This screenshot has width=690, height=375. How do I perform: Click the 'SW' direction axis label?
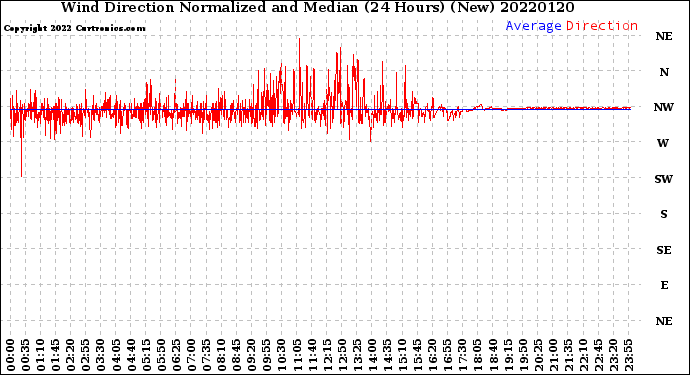click(664, 179)
